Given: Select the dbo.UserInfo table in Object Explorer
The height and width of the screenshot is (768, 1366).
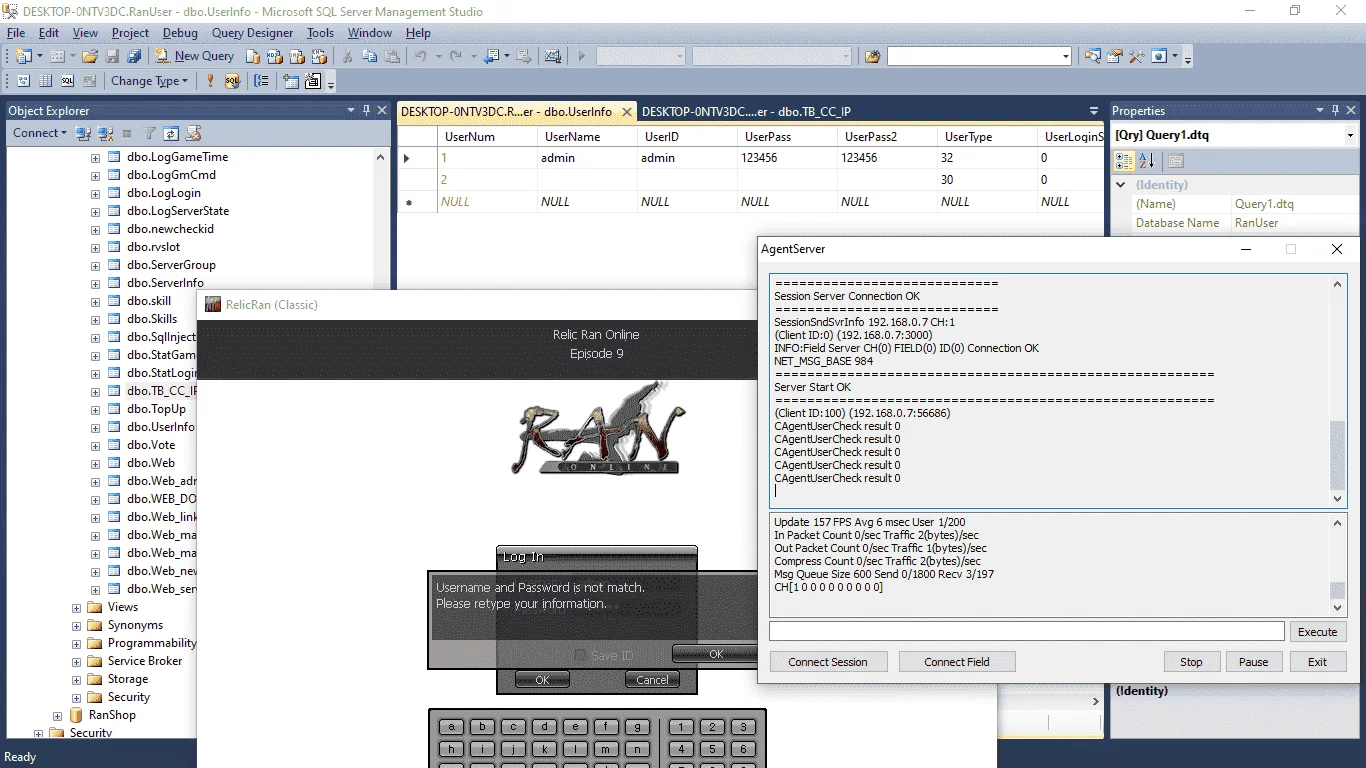Looking at the screenshot, I should tap(160, 427).
